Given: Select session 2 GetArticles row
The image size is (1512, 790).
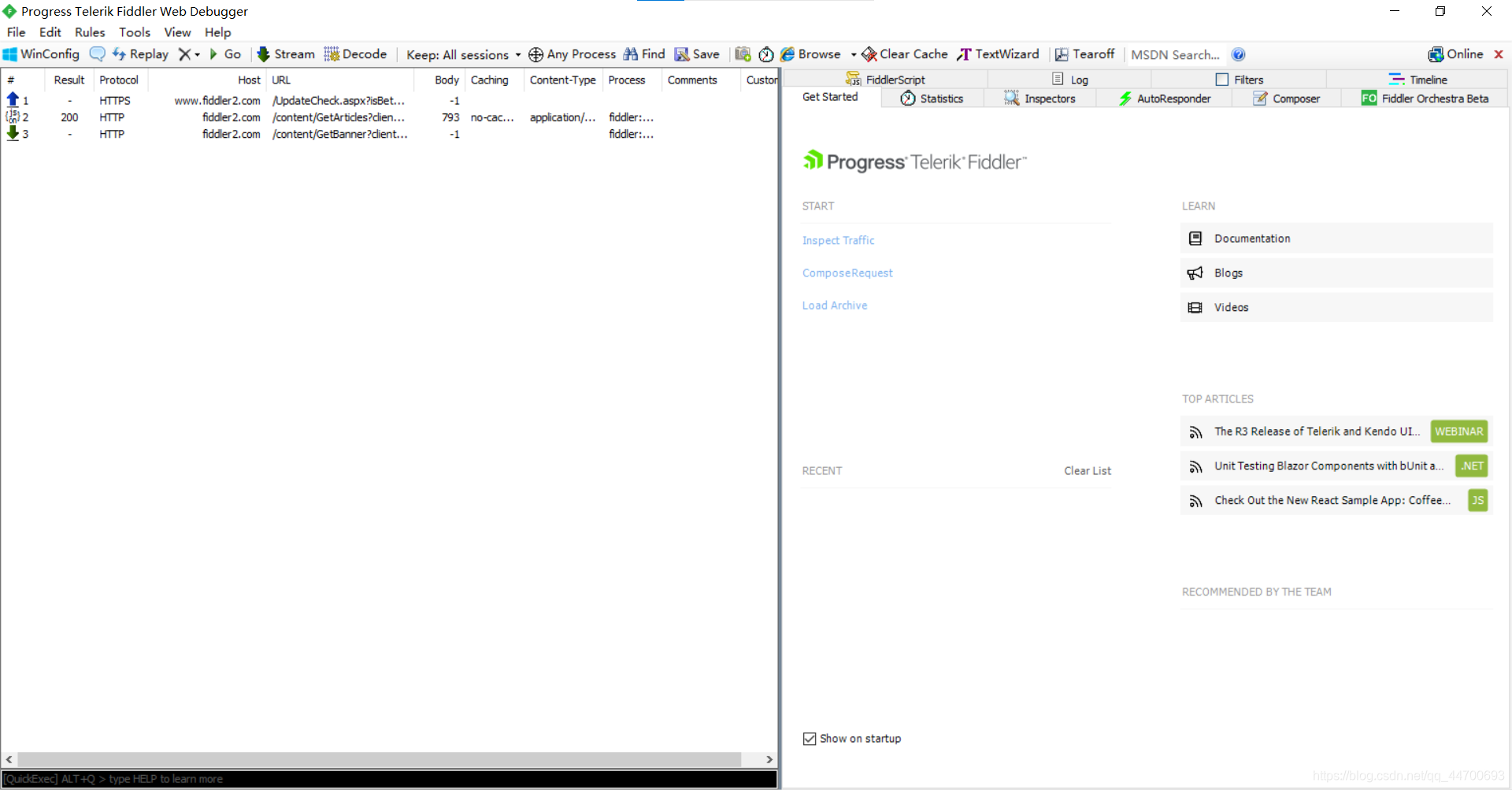Looking at the screenshot, I should click(x=390, y=117).
